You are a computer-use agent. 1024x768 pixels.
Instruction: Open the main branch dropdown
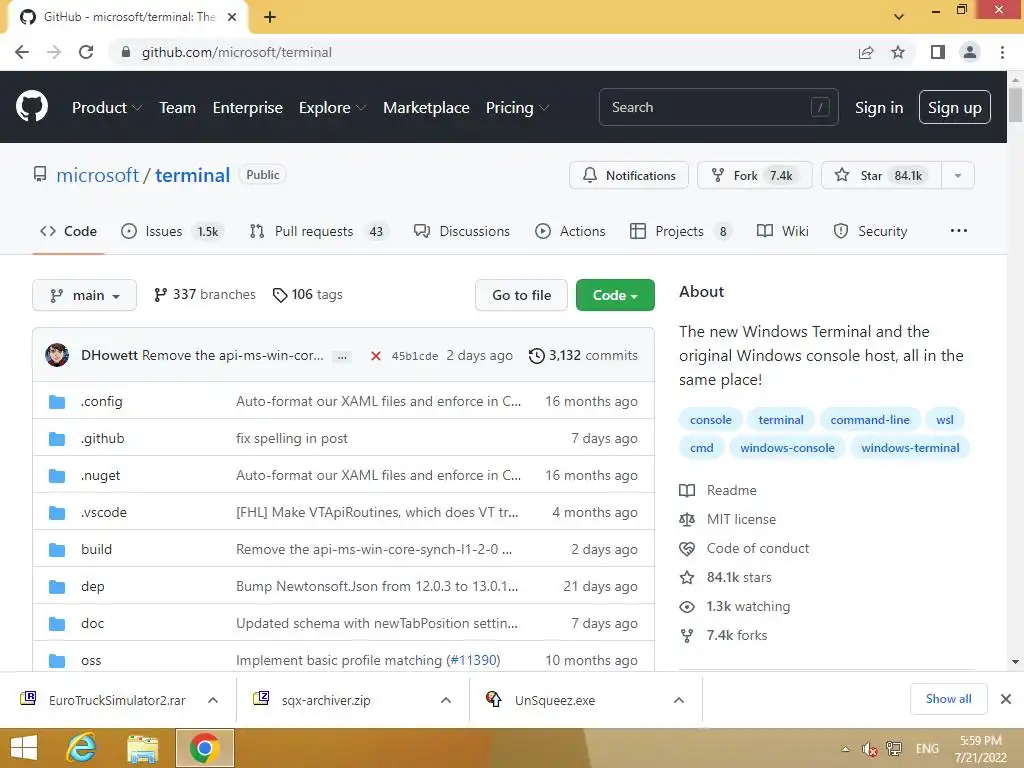tap(84, 295)
